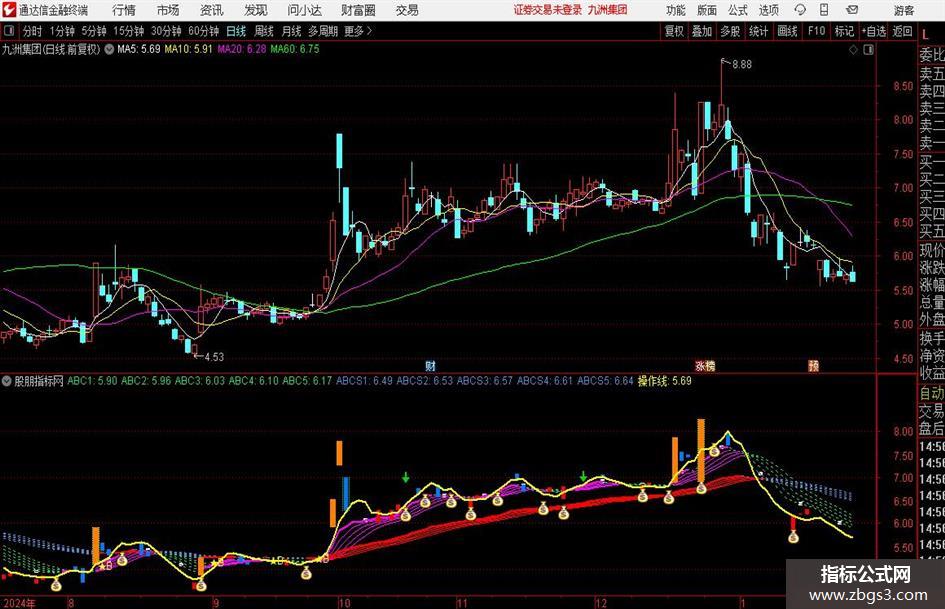Open the 版面 menu
This screenshot has height=609, width=945.
pyautogui.click(x=706, y=10)
